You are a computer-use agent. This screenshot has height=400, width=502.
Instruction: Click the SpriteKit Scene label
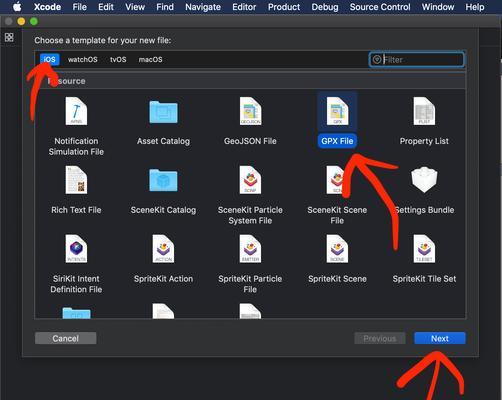(x=337, y=279)
